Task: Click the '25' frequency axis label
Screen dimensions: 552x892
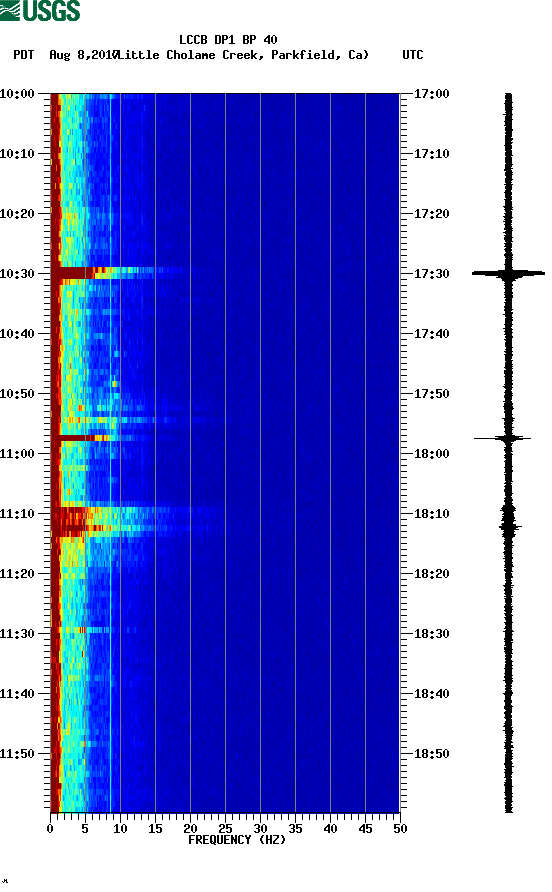Action: [225, 829]
